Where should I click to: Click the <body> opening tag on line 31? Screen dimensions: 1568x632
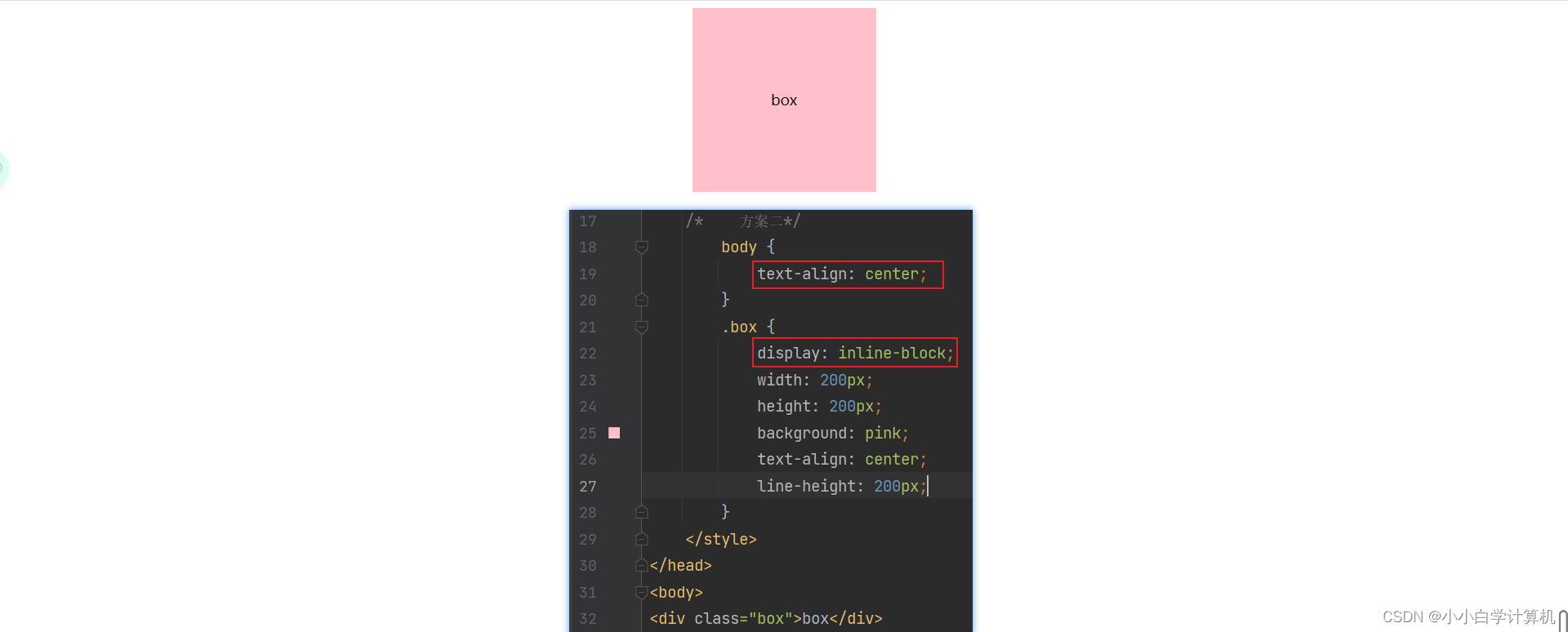676,593
